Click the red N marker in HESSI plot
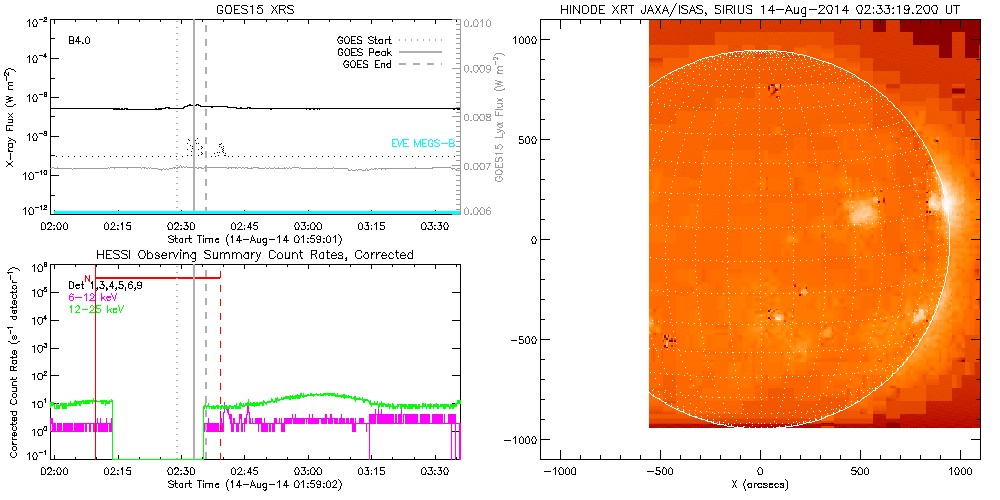The height and width of the screenshot is (500, 1000). click(x=88, y=278)
